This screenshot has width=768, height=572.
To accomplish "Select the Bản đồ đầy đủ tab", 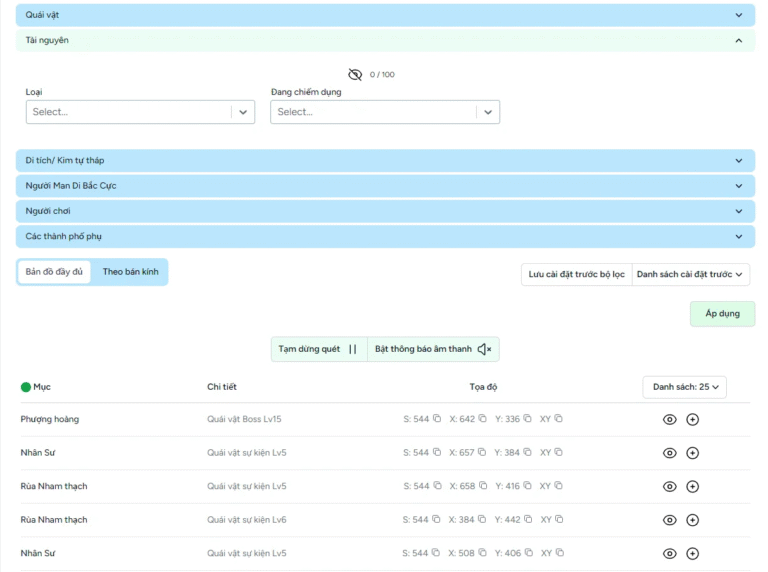I will 54,272.
